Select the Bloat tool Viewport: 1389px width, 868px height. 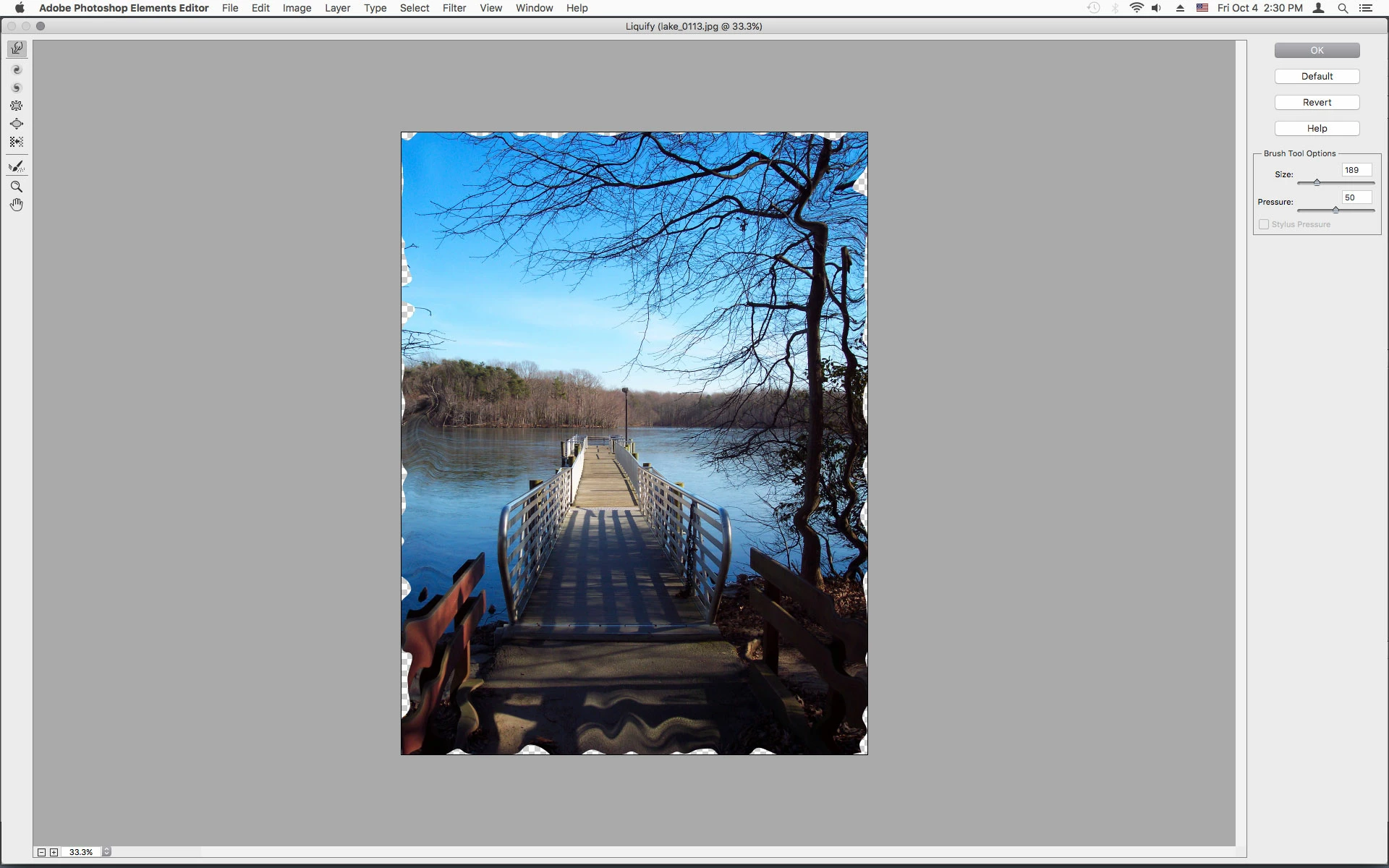coord(17,124)
